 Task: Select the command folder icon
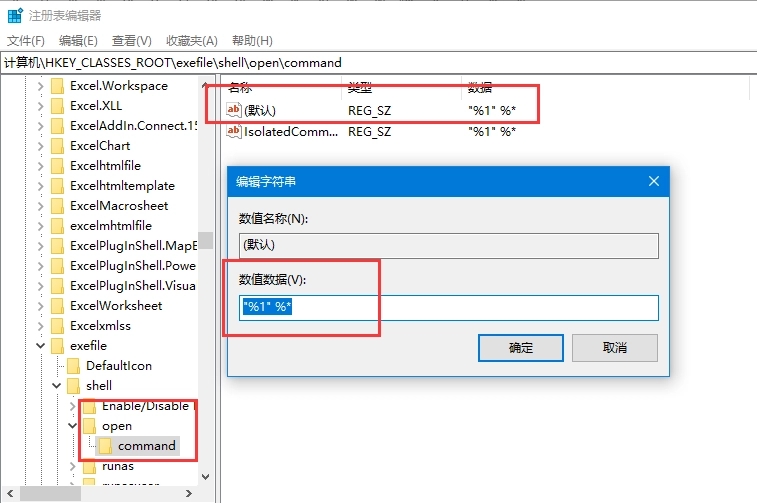click(x=105, y=446)
